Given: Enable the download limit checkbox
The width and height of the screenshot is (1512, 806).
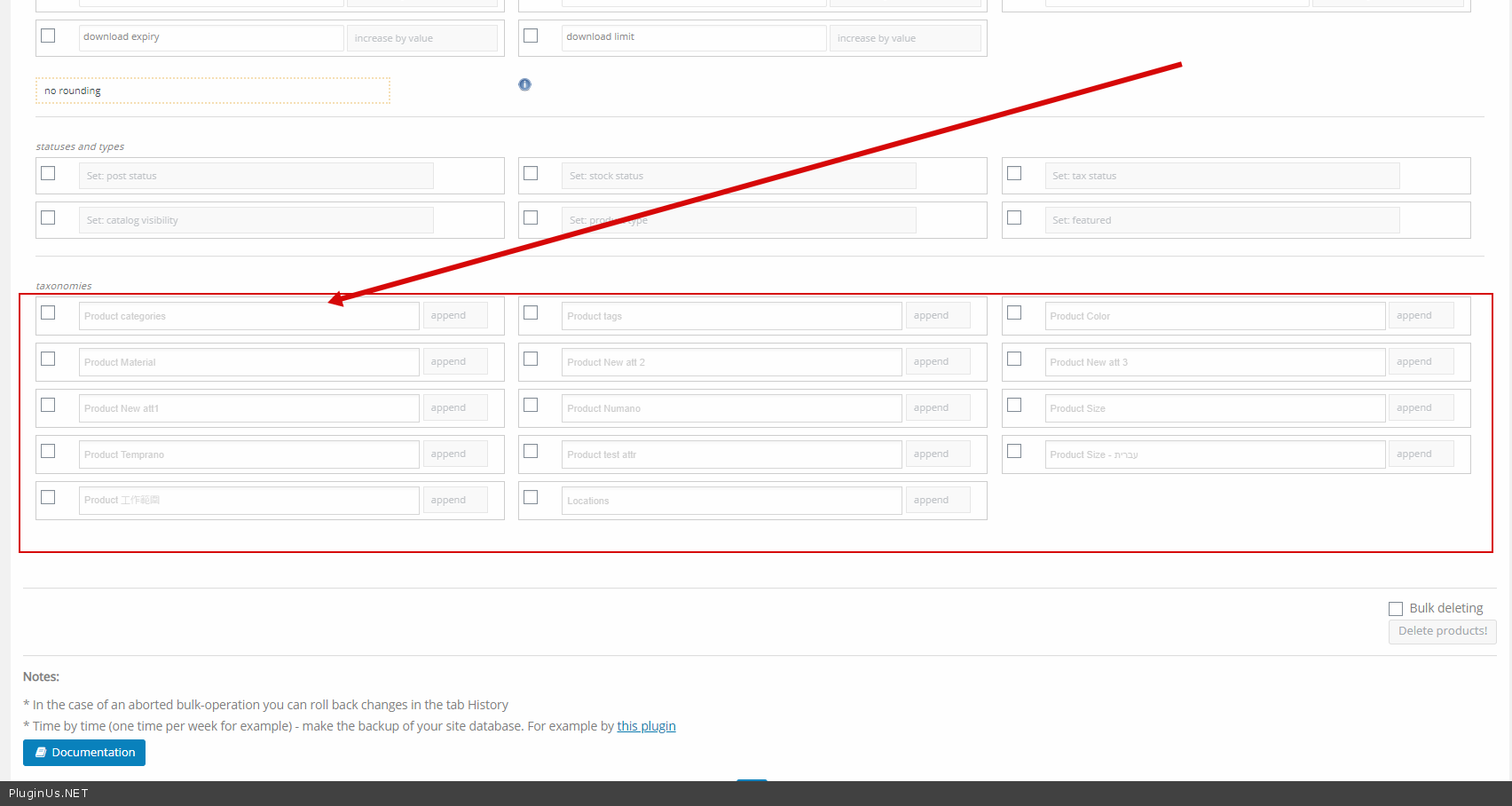Looking at the screenshot, I should (531, 36).
